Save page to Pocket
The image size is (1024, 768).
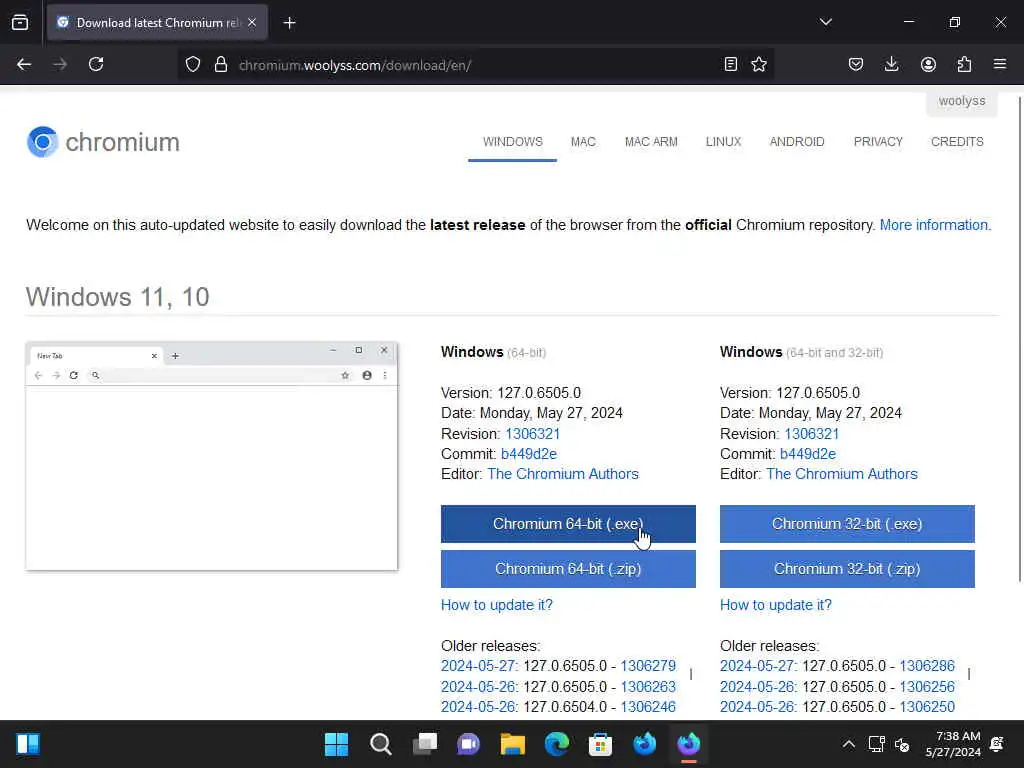[x=856, y=64]
